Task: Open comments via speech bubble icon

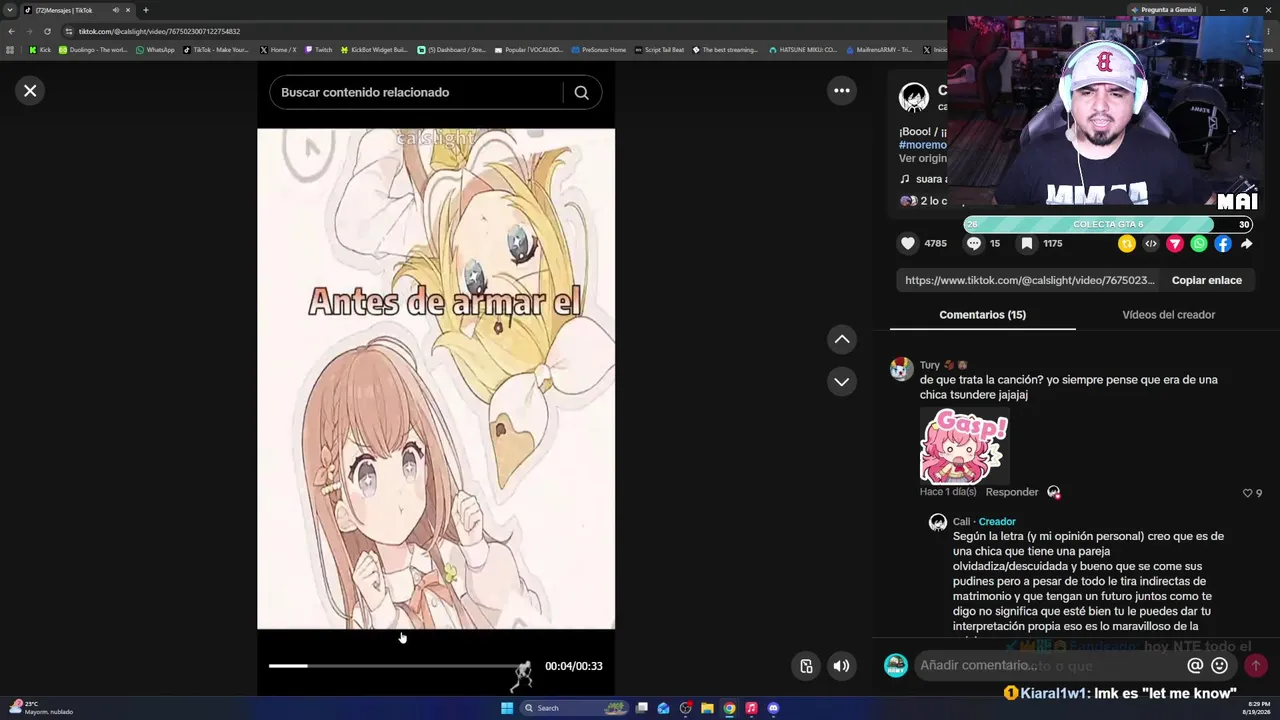Action: 973,243
